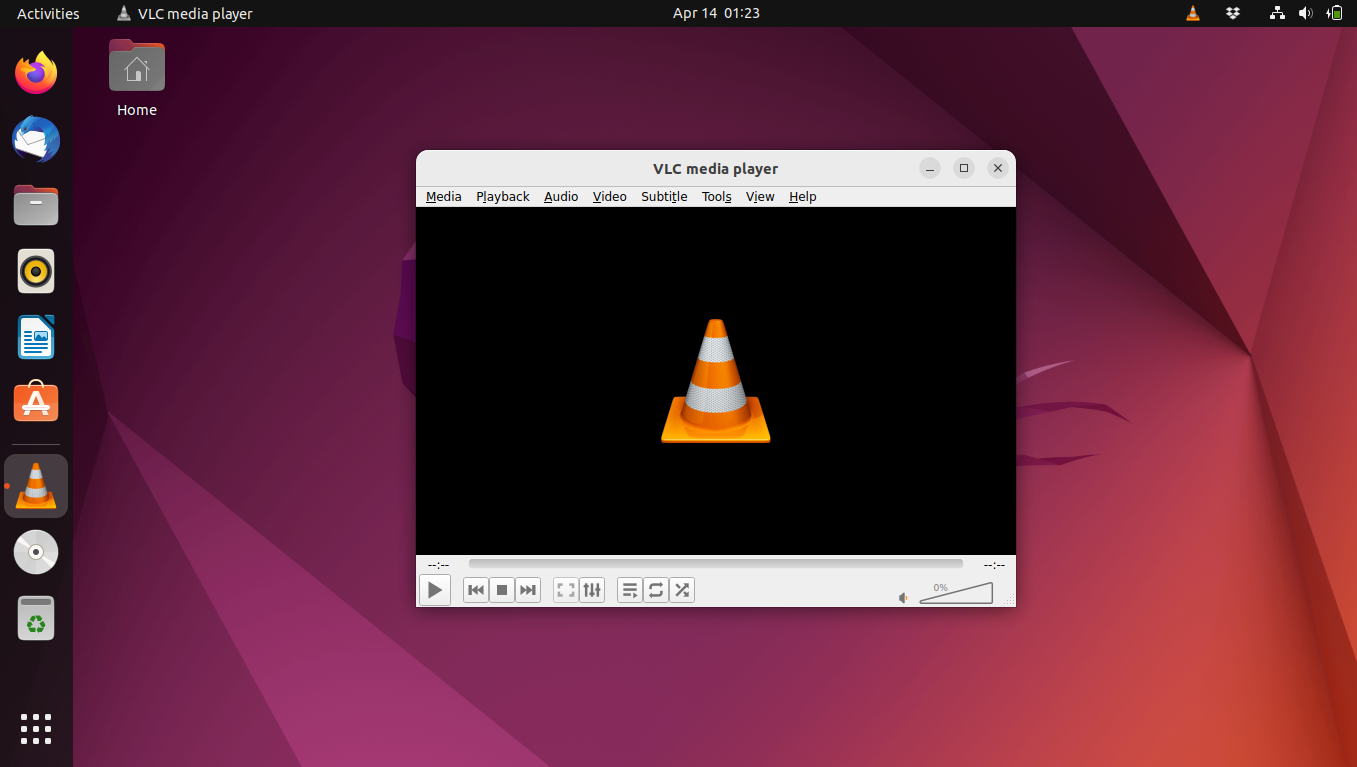Skip to next media track
This screenshot has width=1357, height=767.
coord(528,590)
